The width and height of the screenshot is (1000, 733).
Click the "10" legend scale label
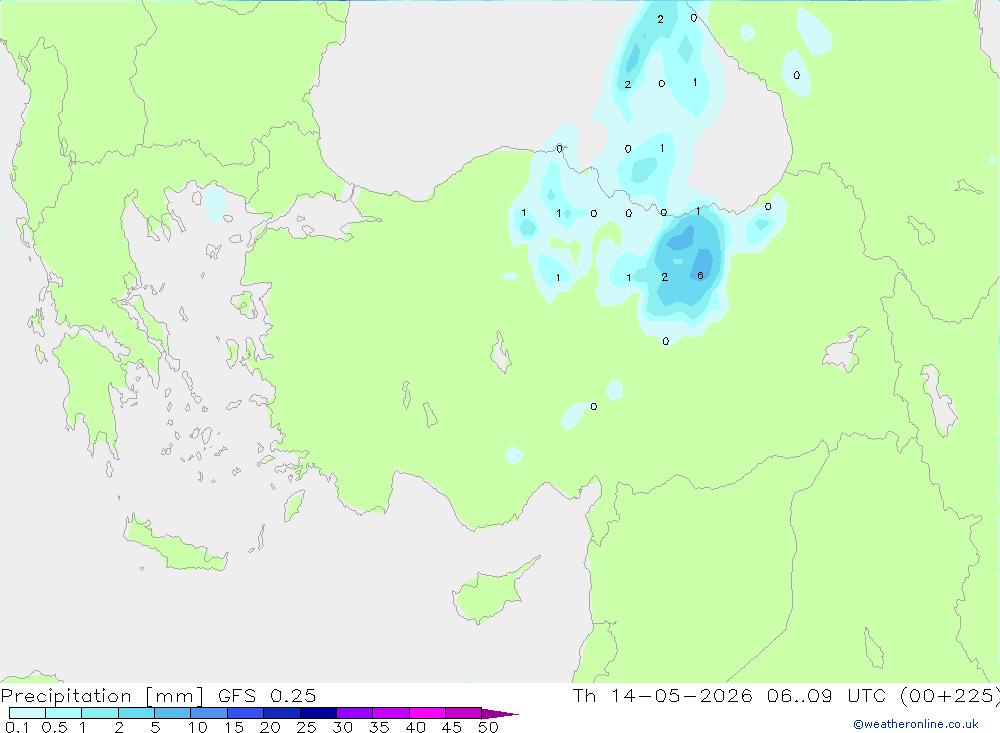197,727
